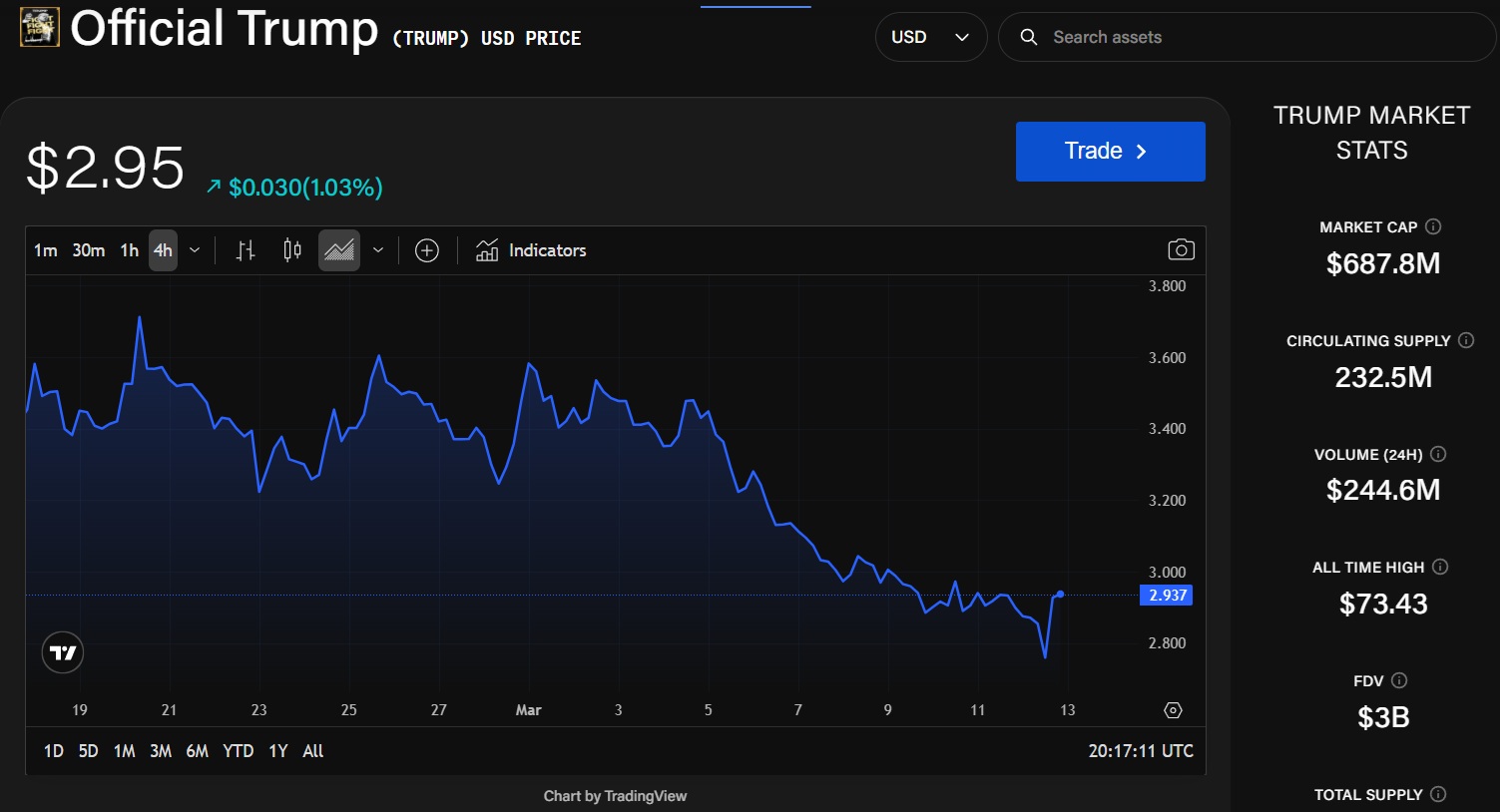
Task: Click the $2.95 price text
Action: (105, 167)
